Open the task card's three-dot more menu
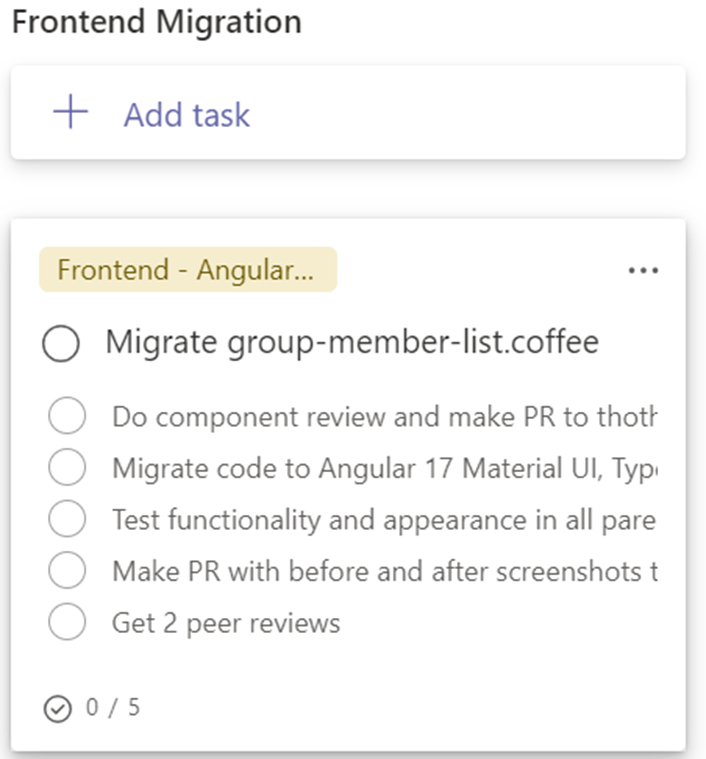 pos(643,271)
